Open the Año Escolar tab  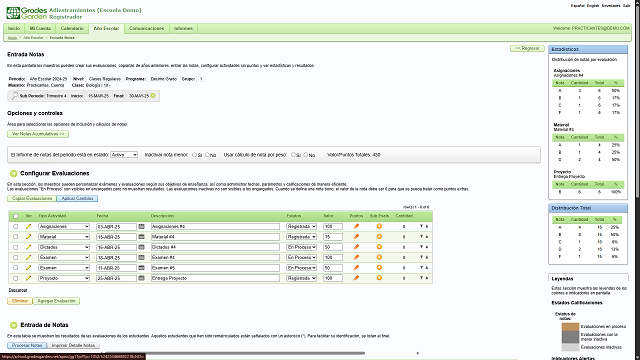click(106, 29)
